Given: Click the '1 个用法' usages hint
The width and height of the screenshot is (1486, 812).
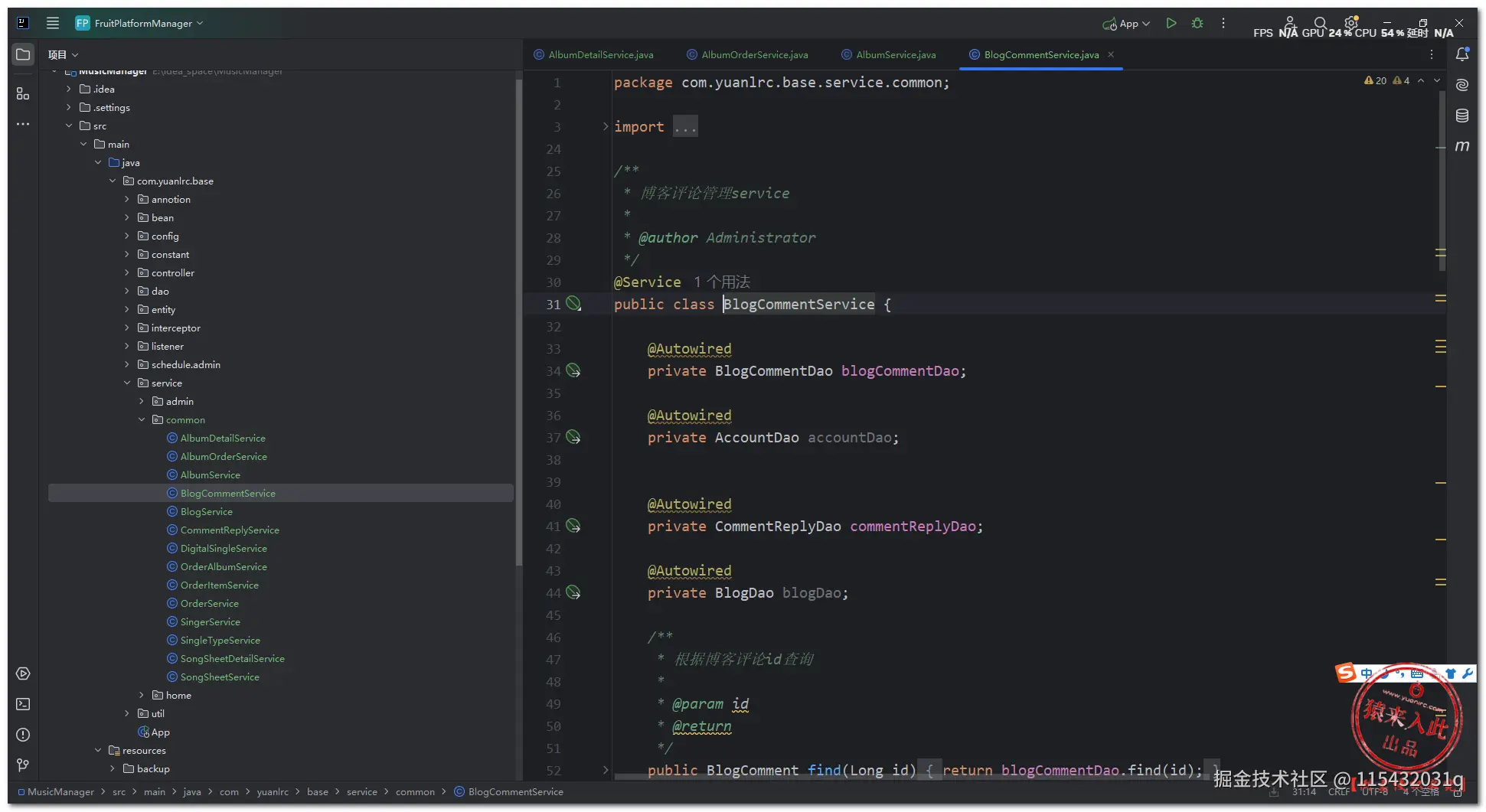Looking at the screenshot, I should pyautogui.click(x=722, y=282).
